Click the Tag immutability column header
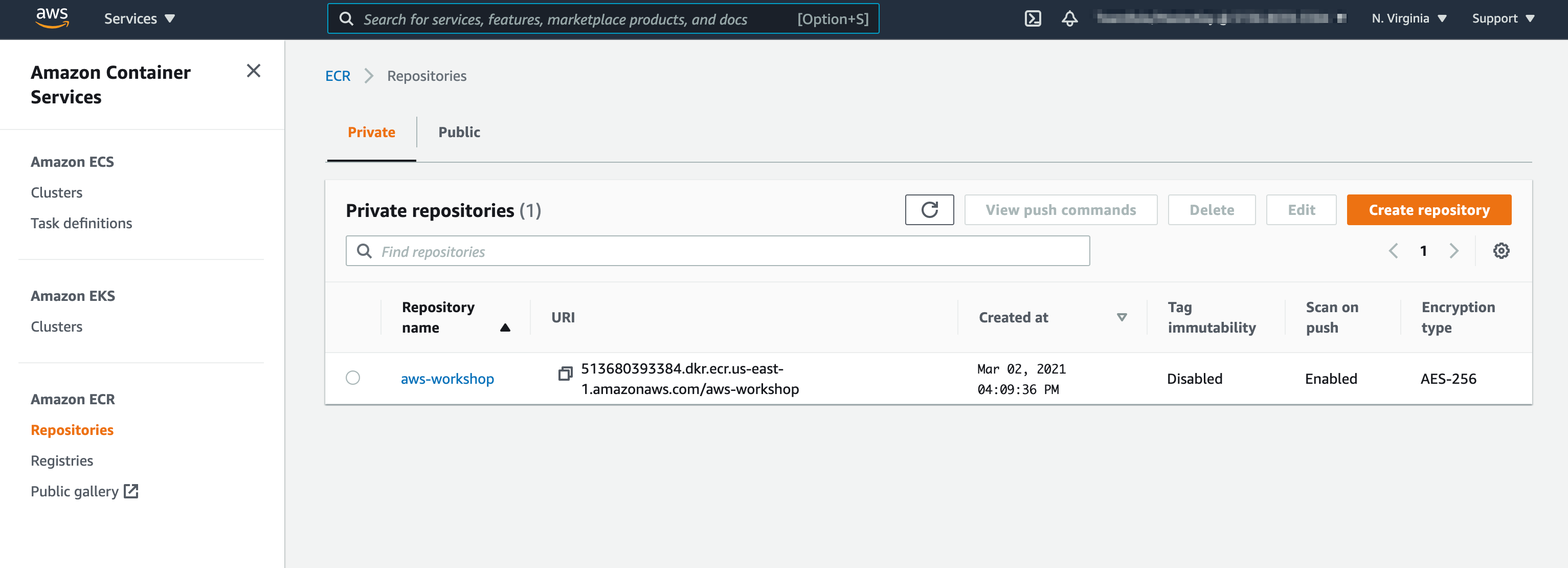 [x=1212, y=317]
